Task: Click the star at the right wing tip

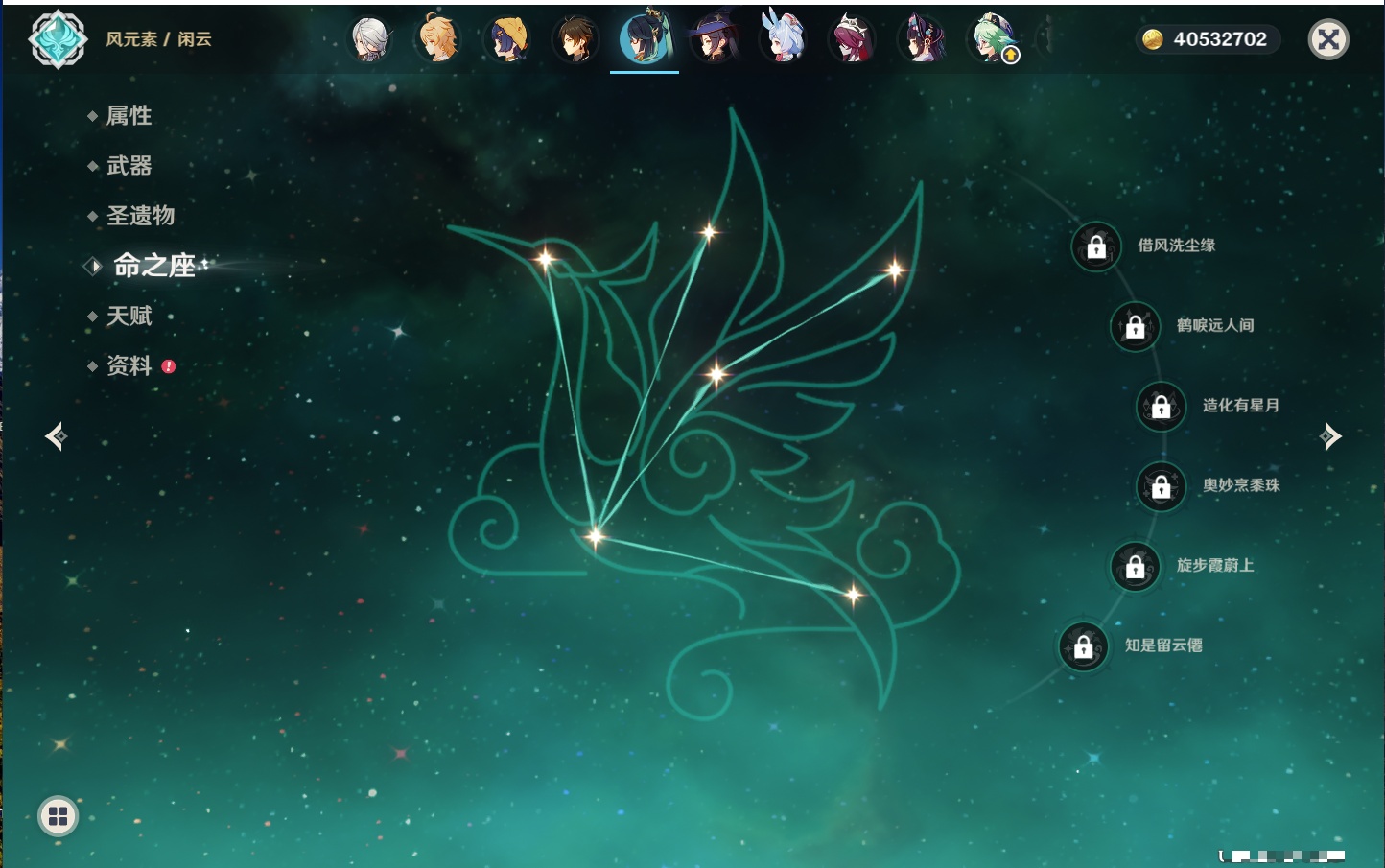Action: click(894, 270)
